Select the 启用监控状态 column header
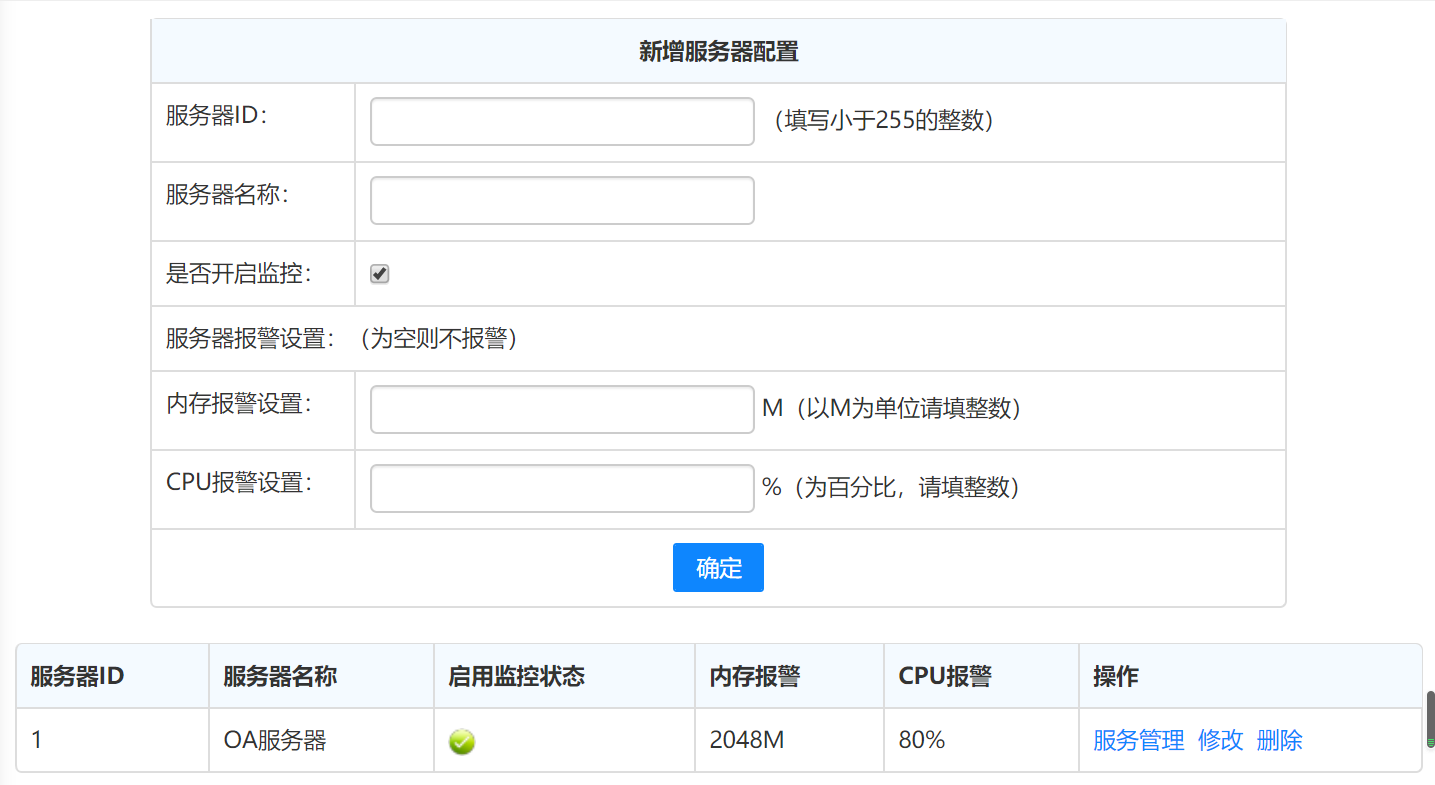 click(516, 676)
